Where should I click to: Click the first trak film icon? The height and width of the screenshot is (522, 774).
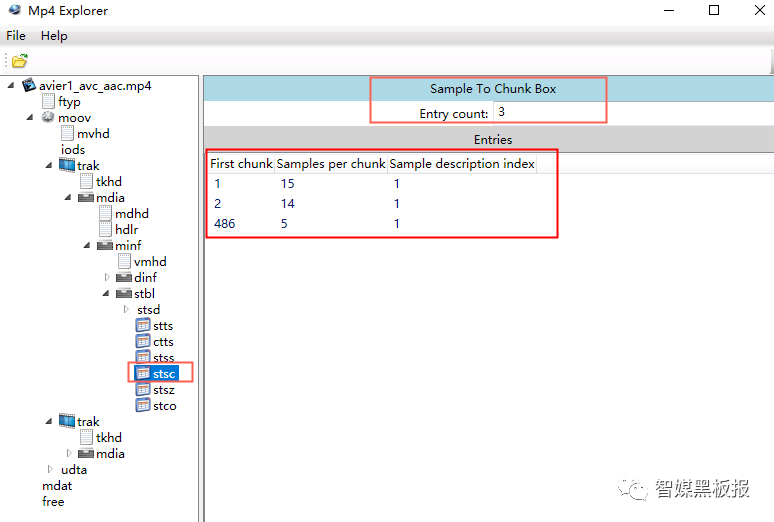[x=67, y=165]
